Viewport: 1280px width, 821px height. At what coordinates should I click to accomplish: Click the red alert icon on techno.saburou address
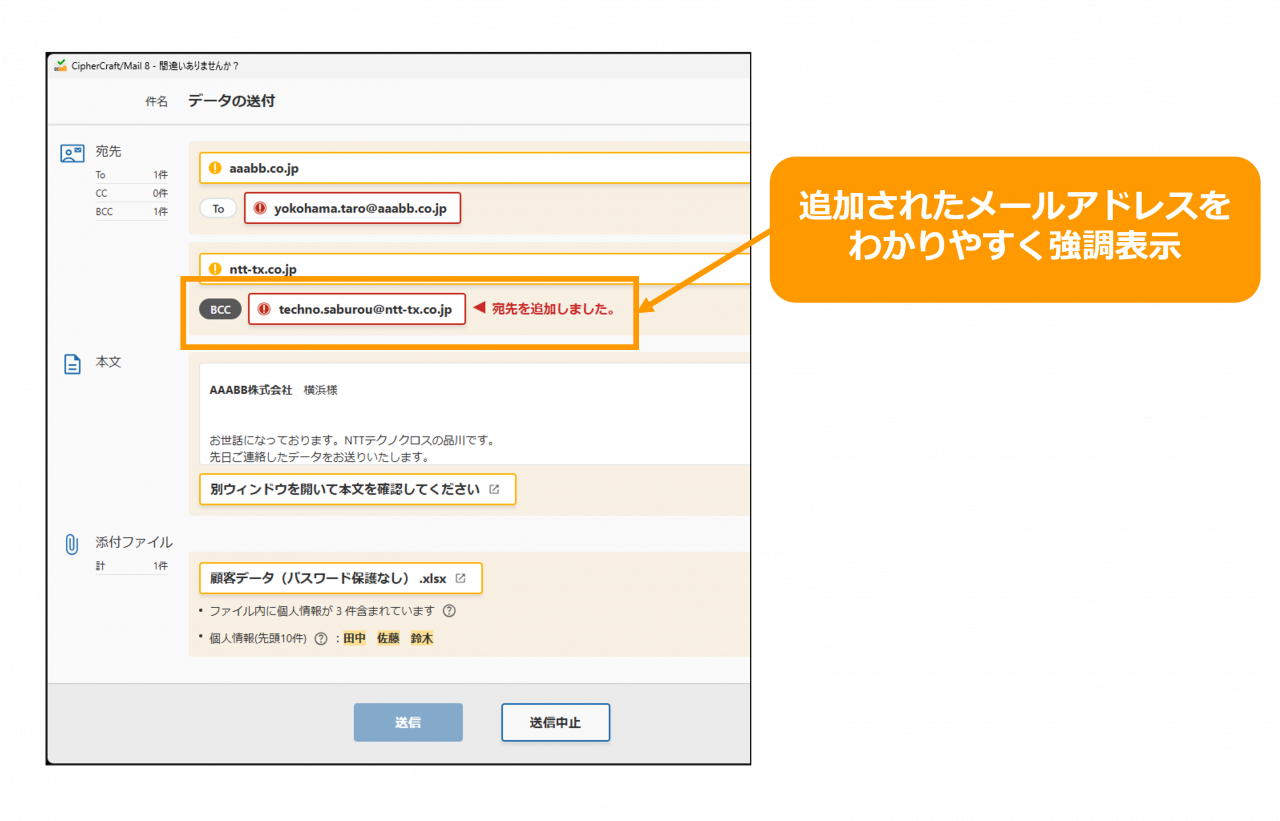tap(264, 309)
